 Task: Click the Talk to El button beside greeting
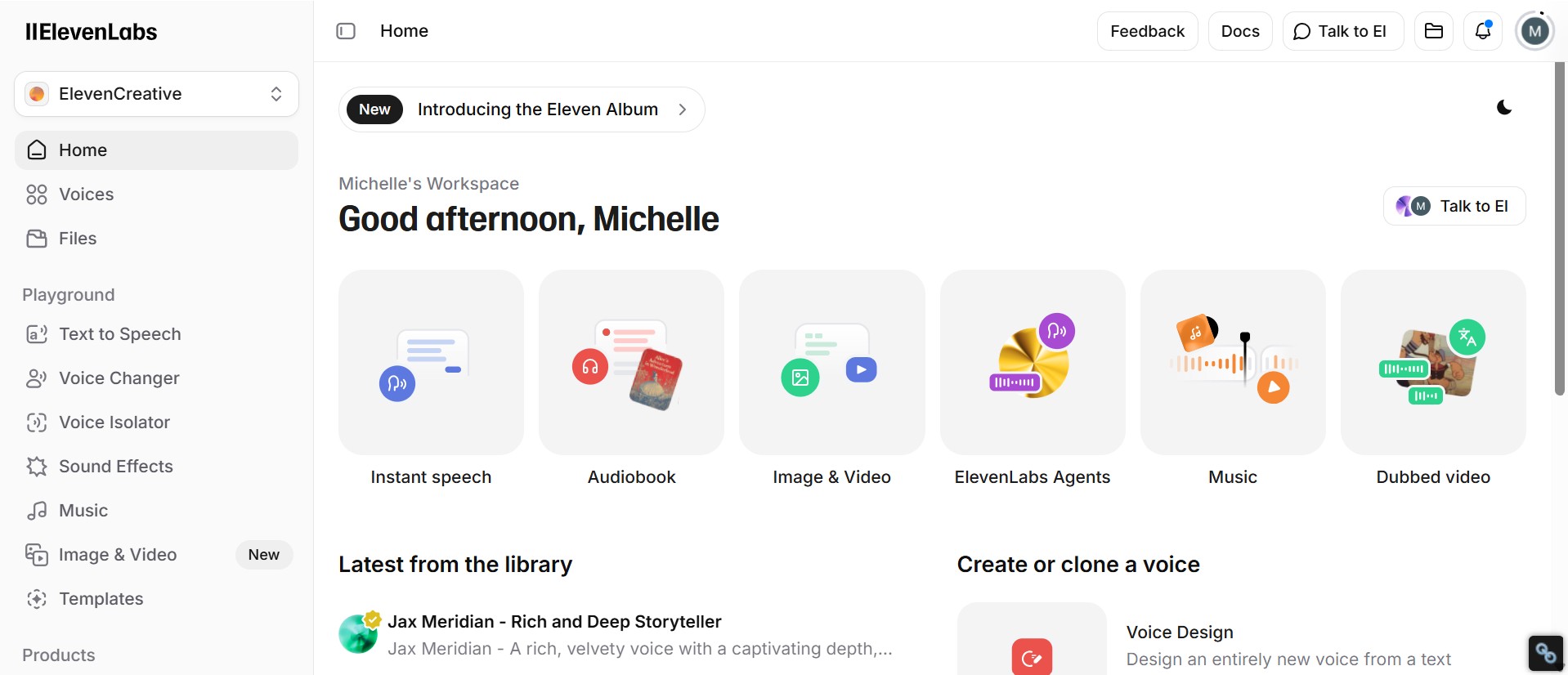pos(1454,206)
